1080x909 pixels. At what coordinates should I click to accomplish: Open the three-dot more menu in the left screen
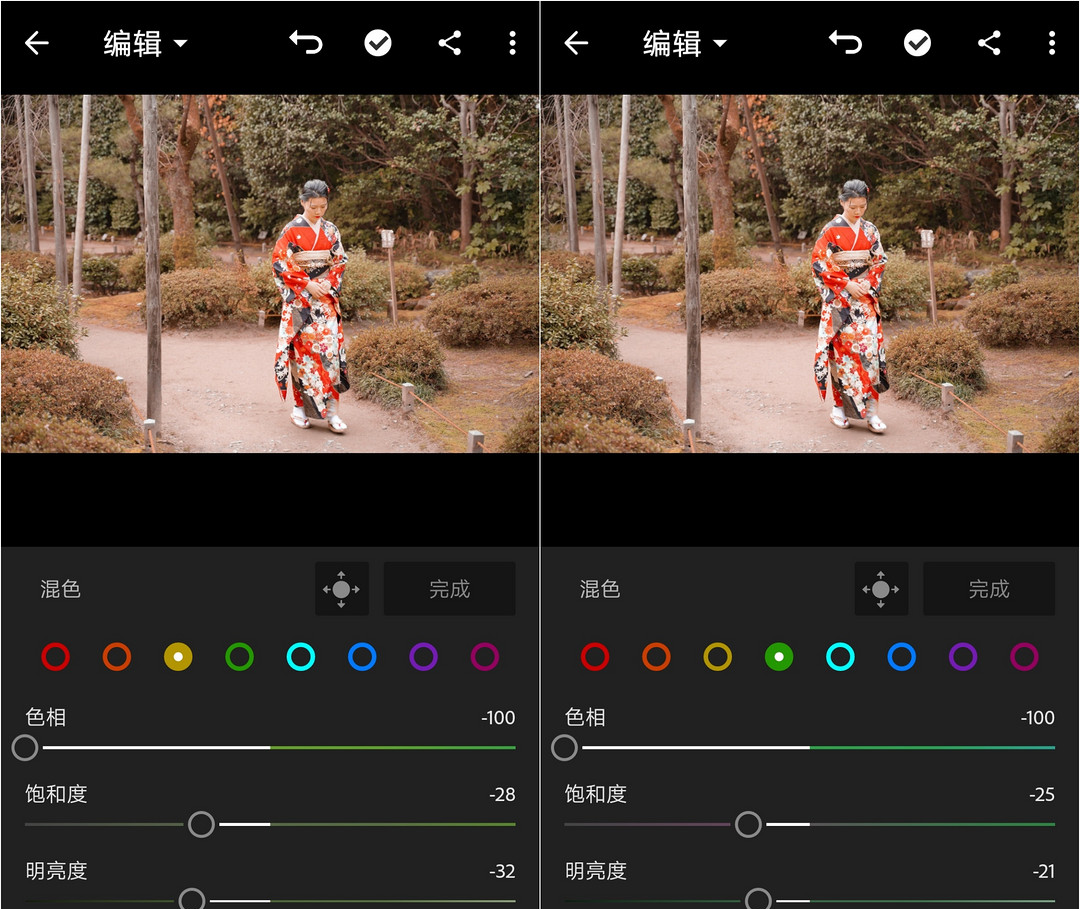tap(512, 43)
